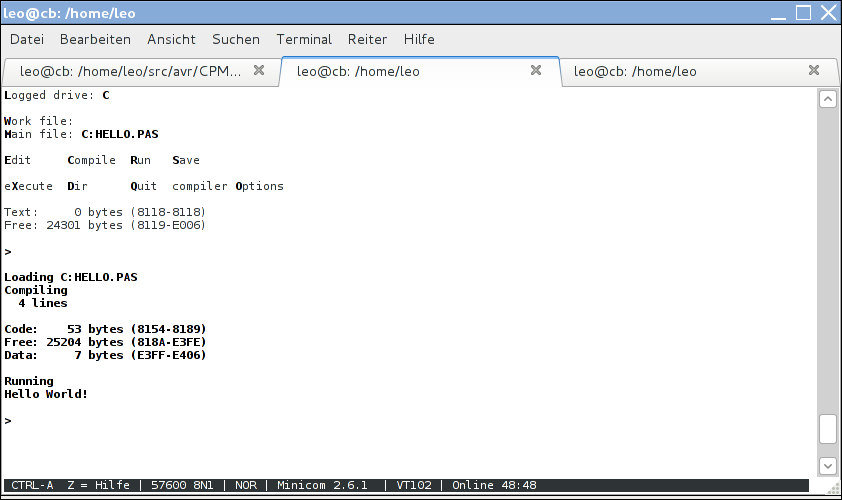Screen dimensions: 842x500
Task: Click the 'Logged drive: C' line
Action: 57,95
